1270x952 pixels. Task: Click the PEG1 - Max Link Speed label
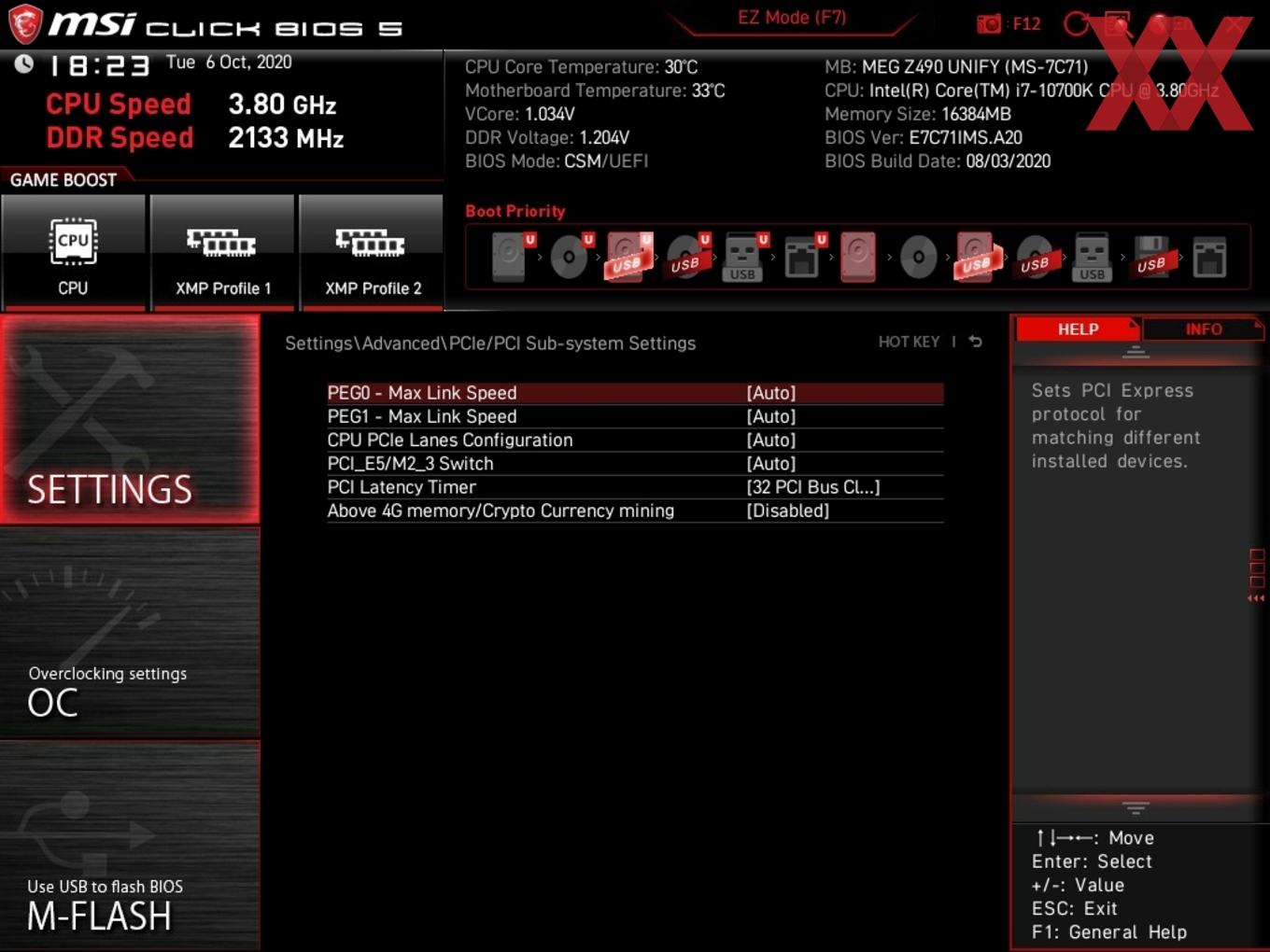coord(422,416)
